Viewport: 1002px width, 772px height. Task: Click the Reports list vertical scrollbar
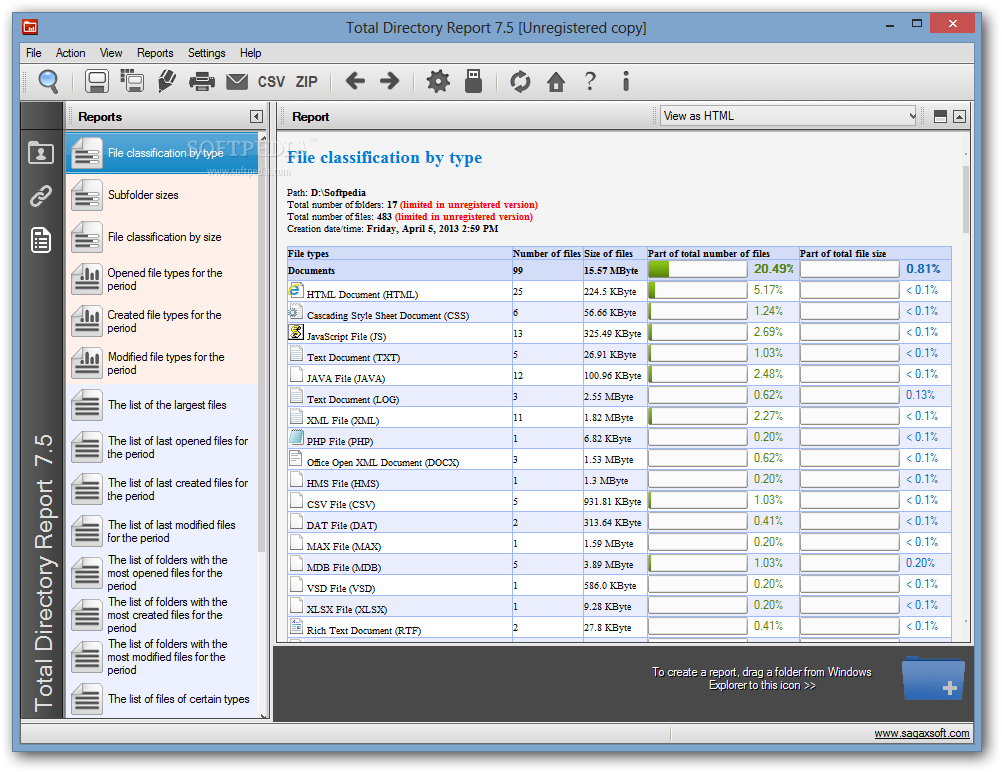[262, 345]
